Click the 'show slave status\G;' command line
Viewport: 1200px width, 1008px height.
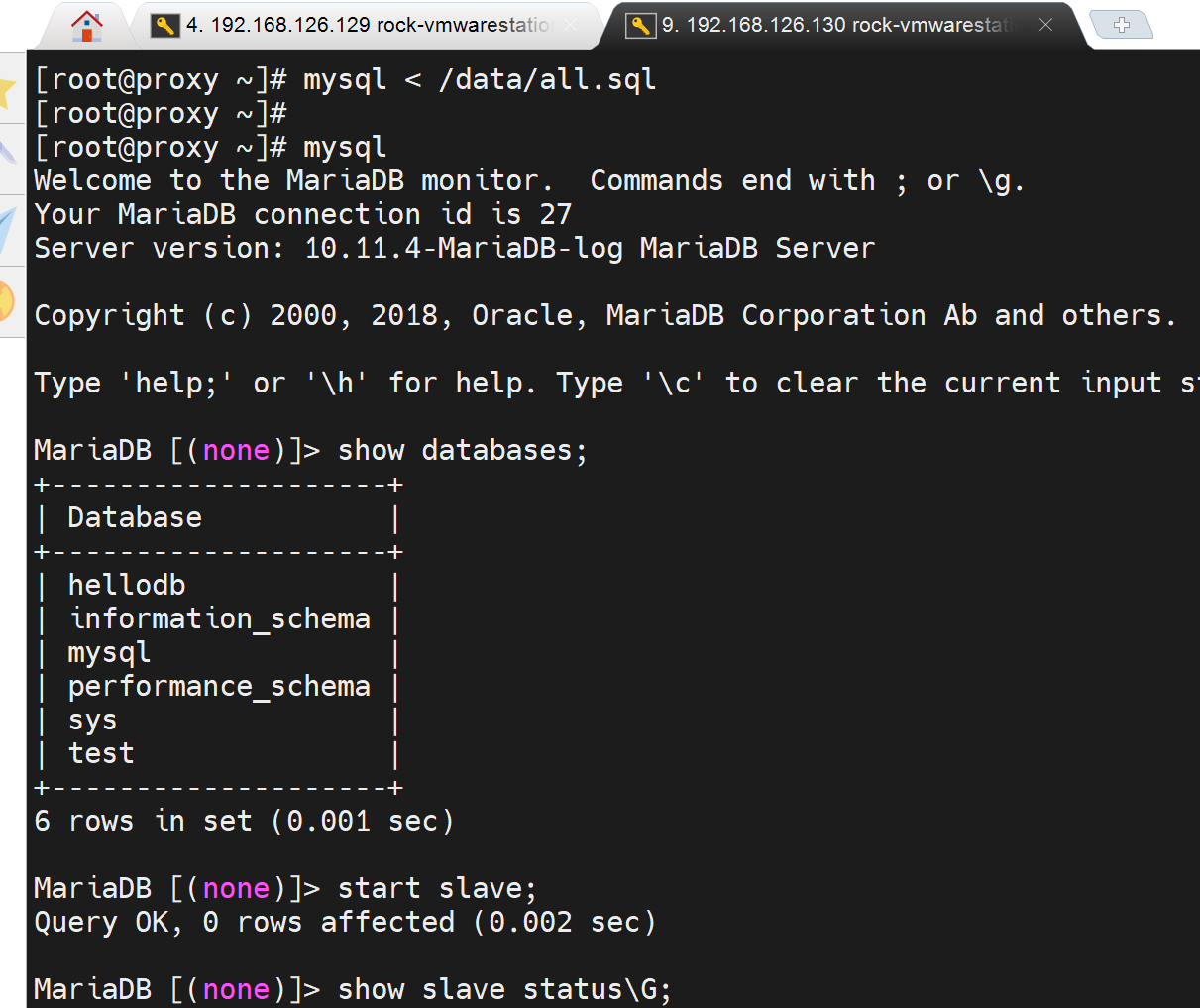click(x=503, y=989)
